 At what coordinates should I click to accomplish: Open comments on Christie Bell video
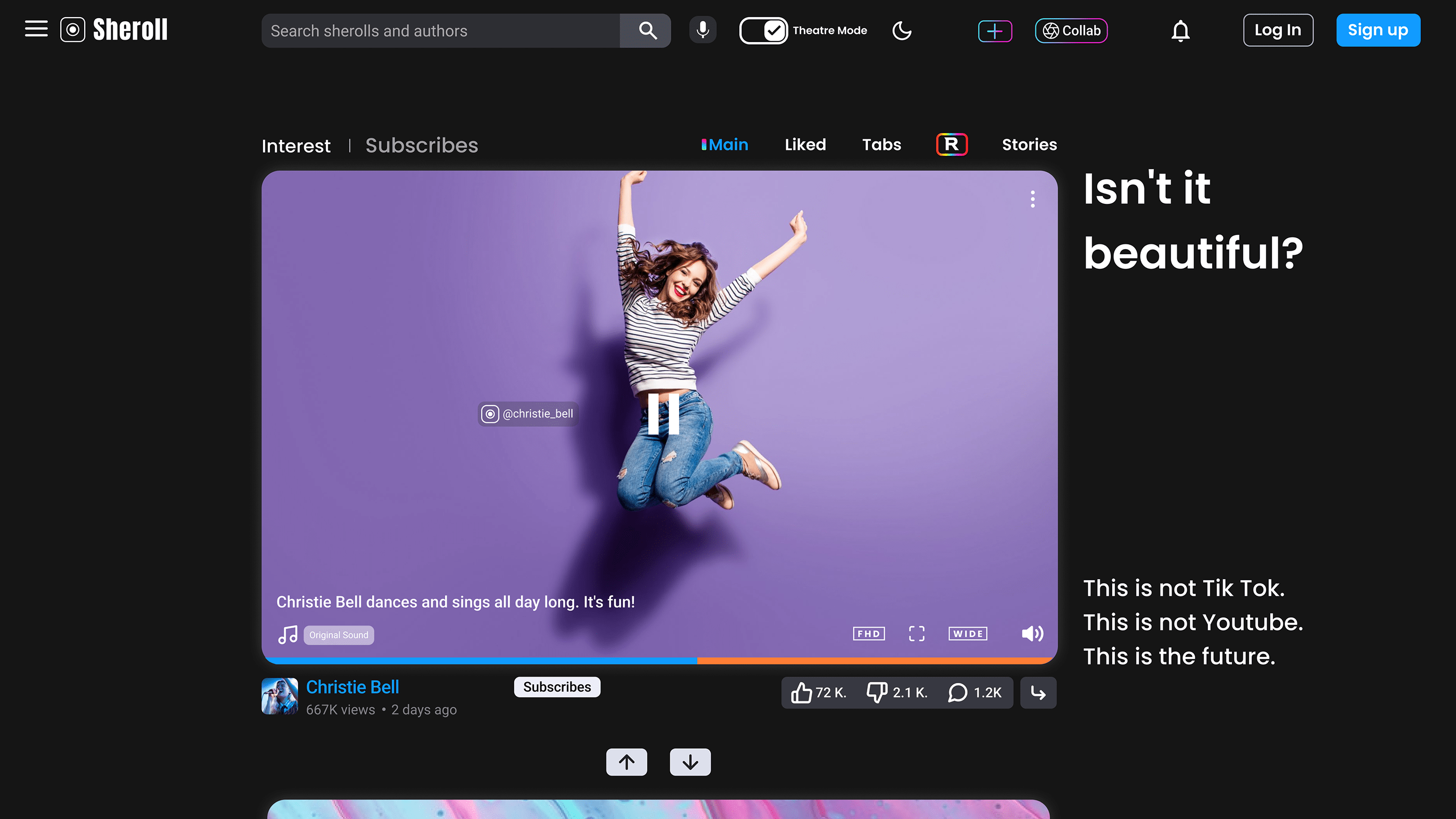pos(958,693)
